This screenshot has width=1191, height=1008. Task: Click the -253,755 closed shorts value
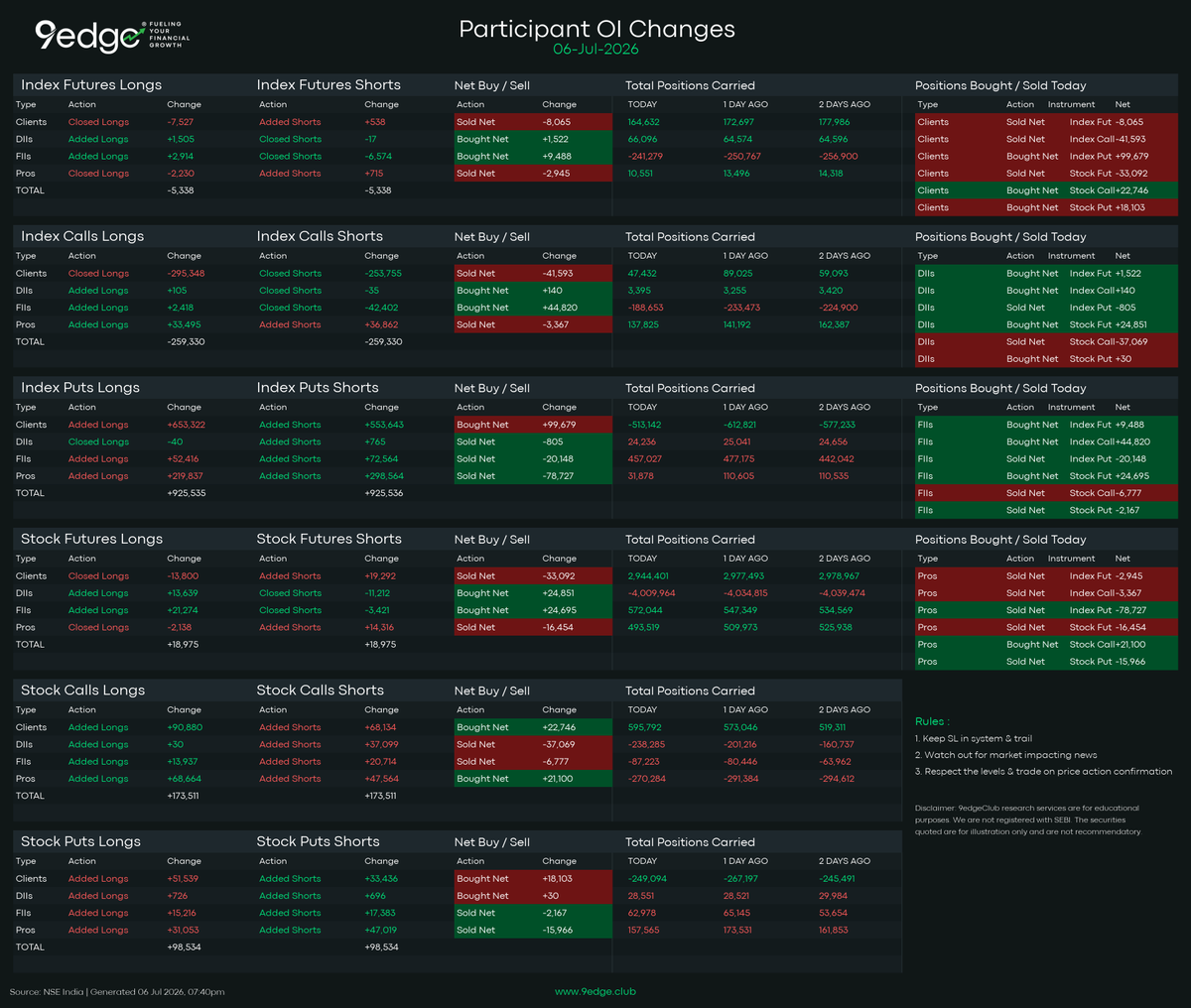[383, 274]
